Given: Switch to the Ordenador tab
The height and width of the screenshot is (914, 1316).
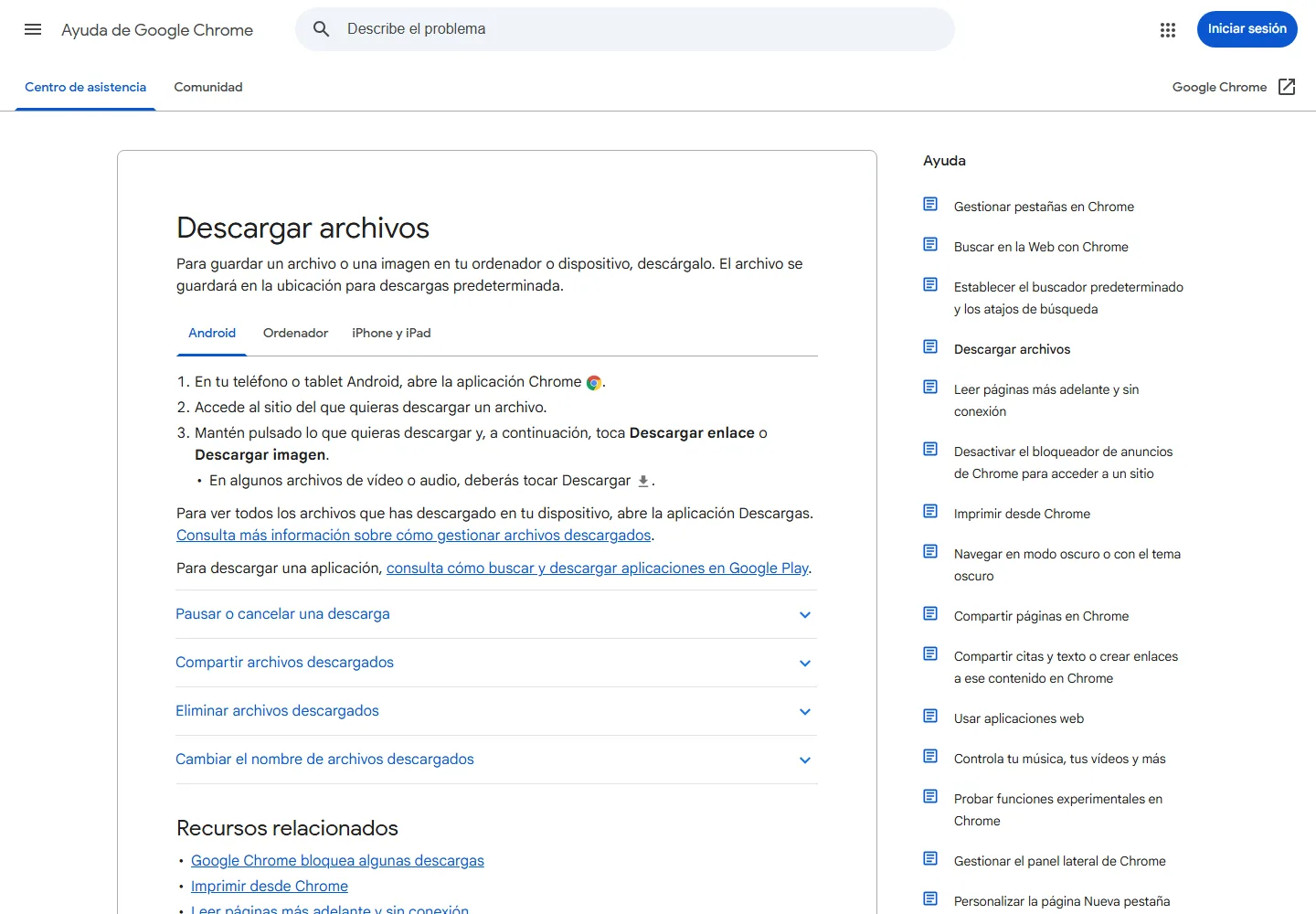Looking at the screenshot, I should coord(295,334).
